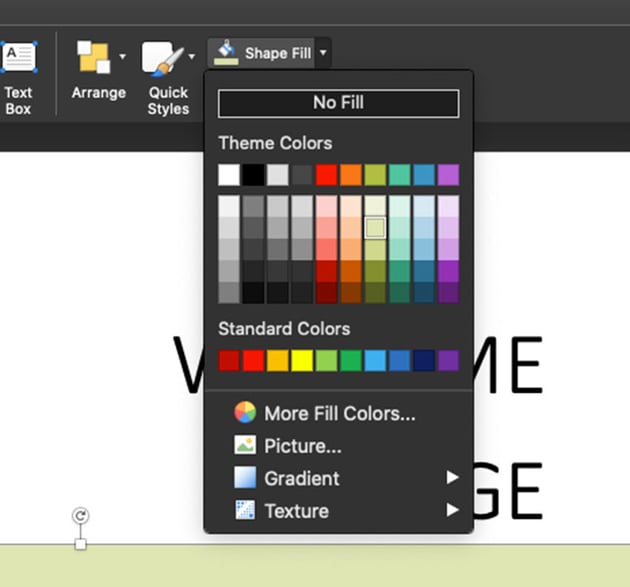Click the Picture fill icon
Screen dimensions: 630x587
click(245, 446)
